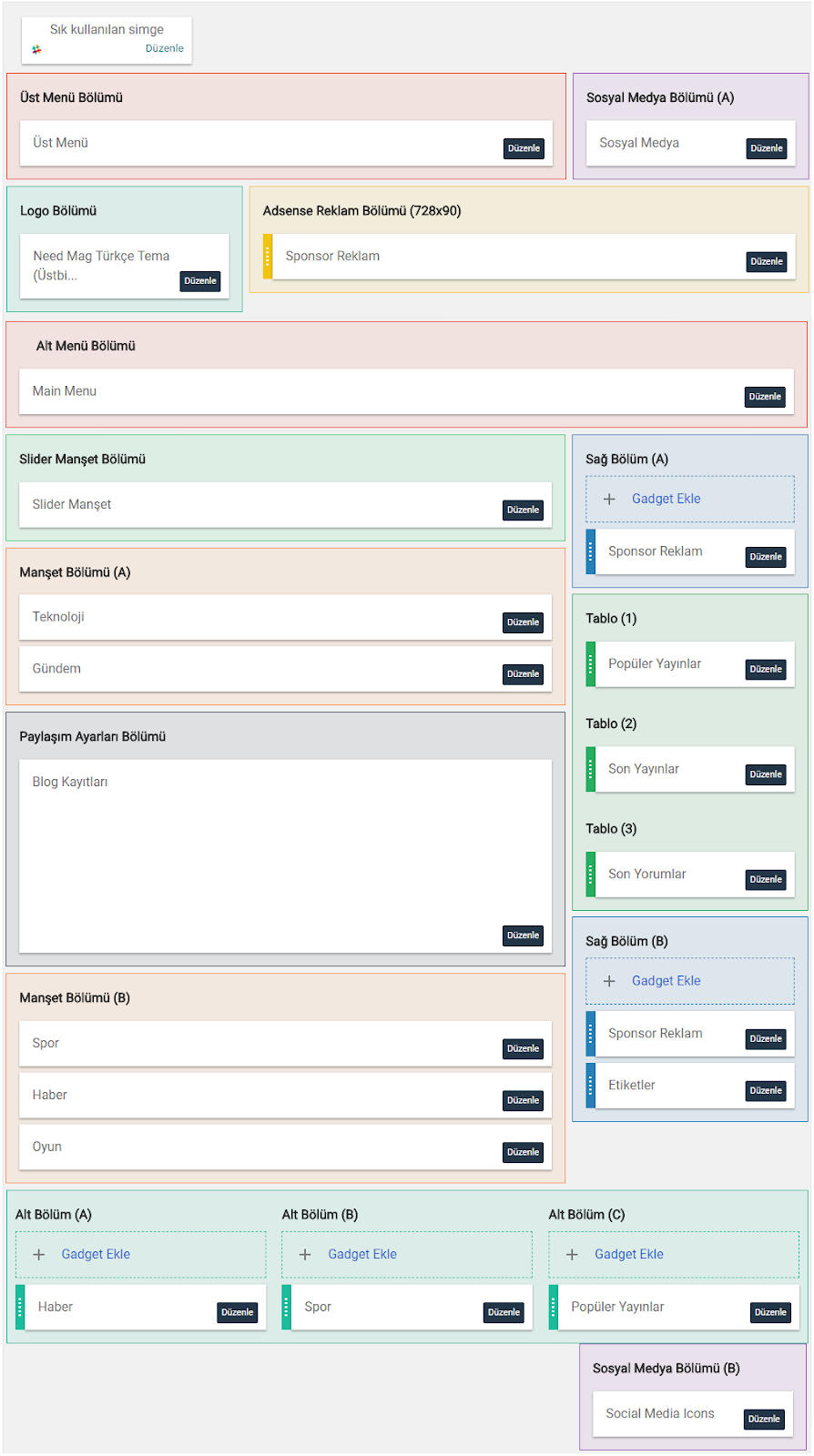
Task: Open Düzenle for the Slider Manşet gadget
Action: click(x=524, y=510)
